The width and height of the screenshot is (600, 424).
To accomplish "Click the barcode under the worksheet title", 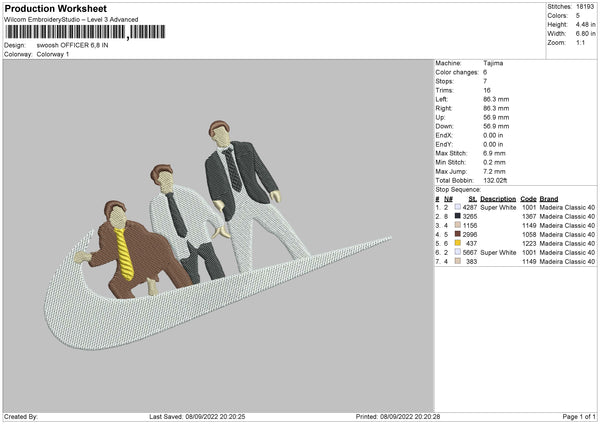I will click(85, 32).
